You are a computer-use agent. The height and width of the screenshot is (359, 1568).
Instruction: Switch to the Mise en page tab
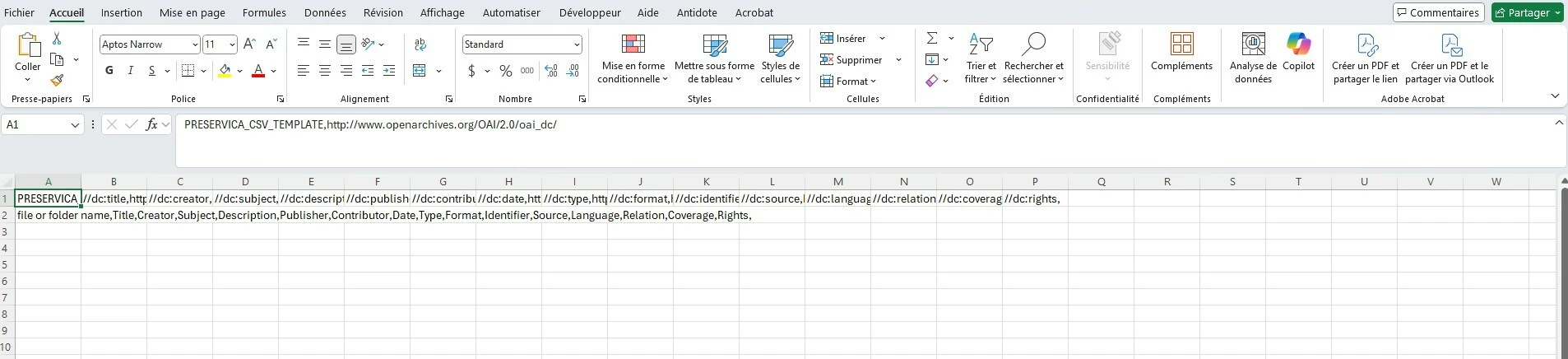193,12
